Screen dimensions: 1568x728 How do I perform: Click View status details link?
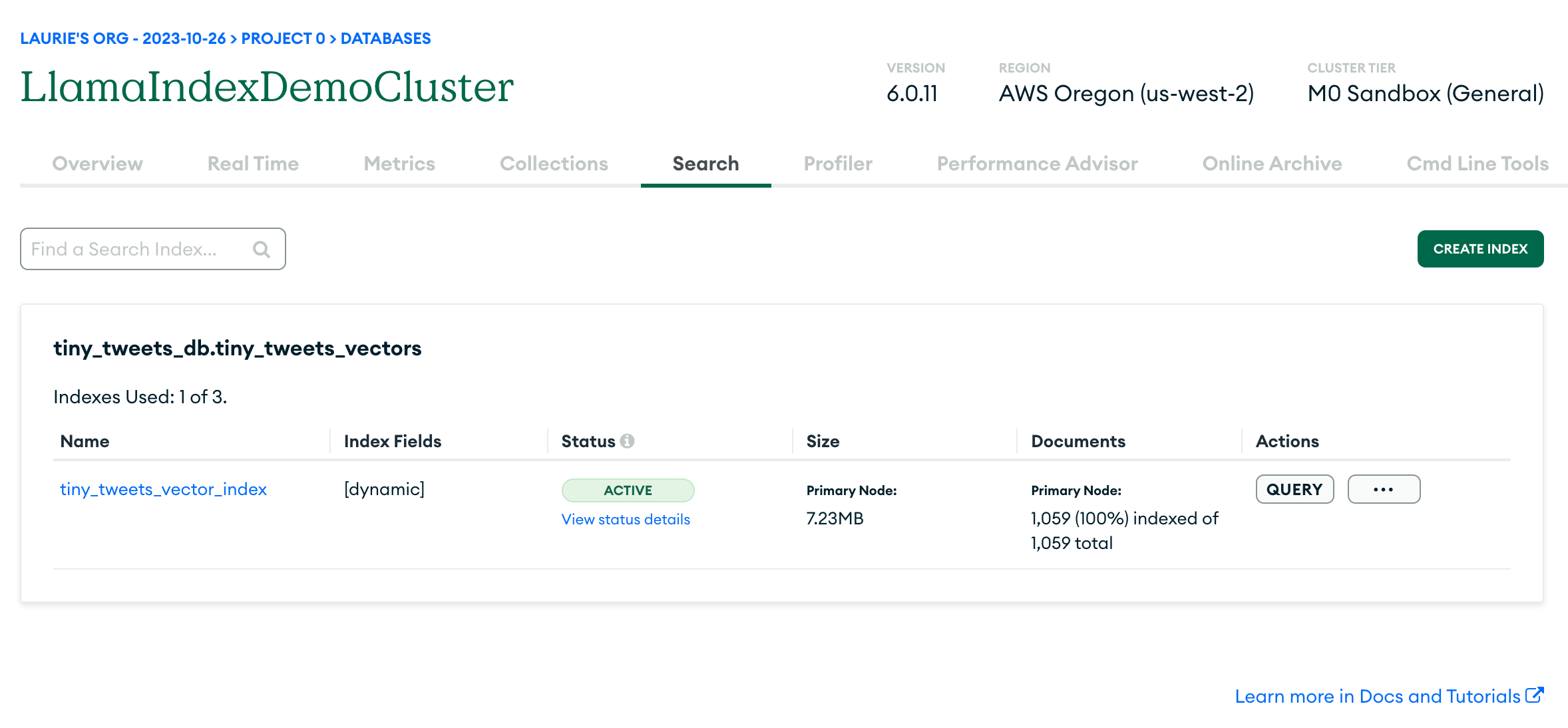pos(626,520)
